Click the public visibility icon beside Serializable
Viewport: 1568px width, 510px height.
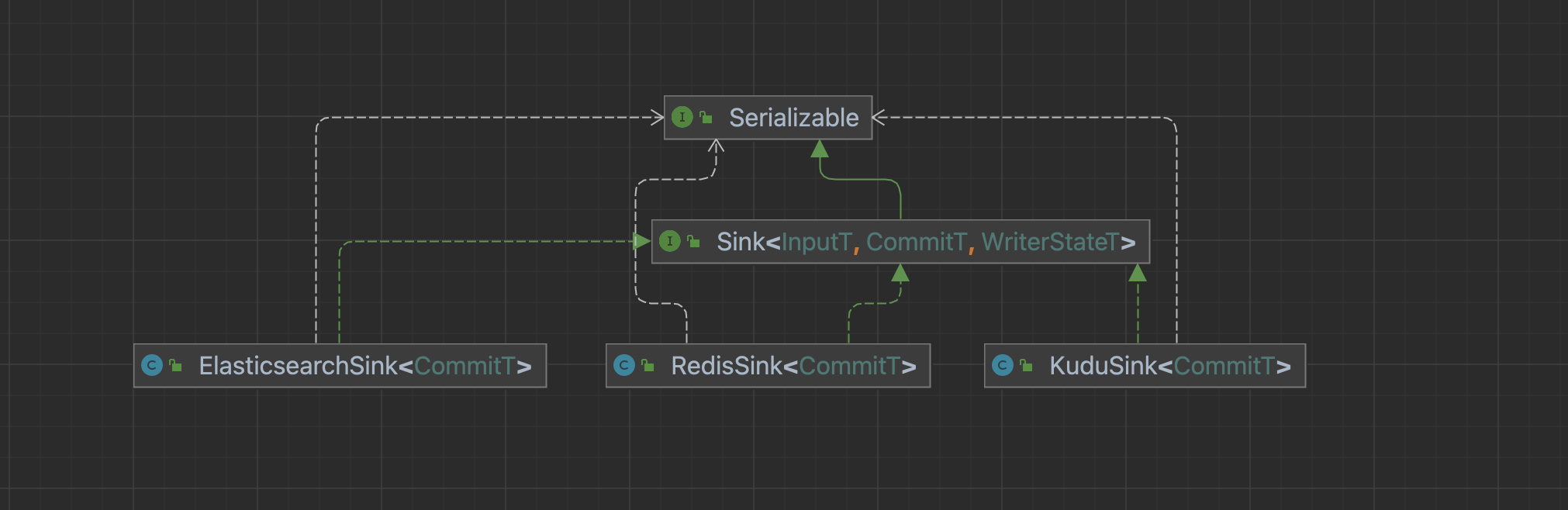coord(706,118)
